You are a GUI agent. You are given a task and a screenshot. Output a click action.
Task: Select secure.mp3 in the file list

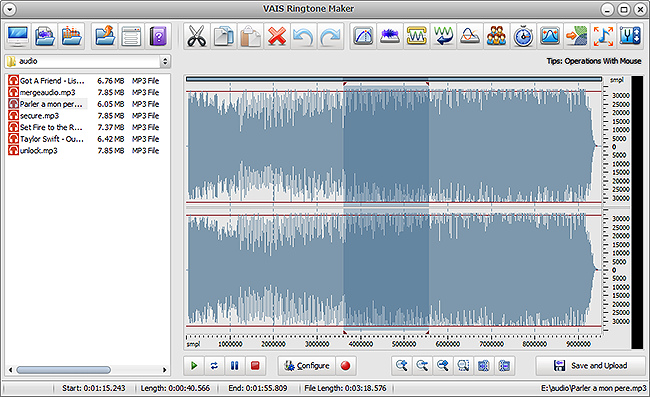(x=83, y=115)
